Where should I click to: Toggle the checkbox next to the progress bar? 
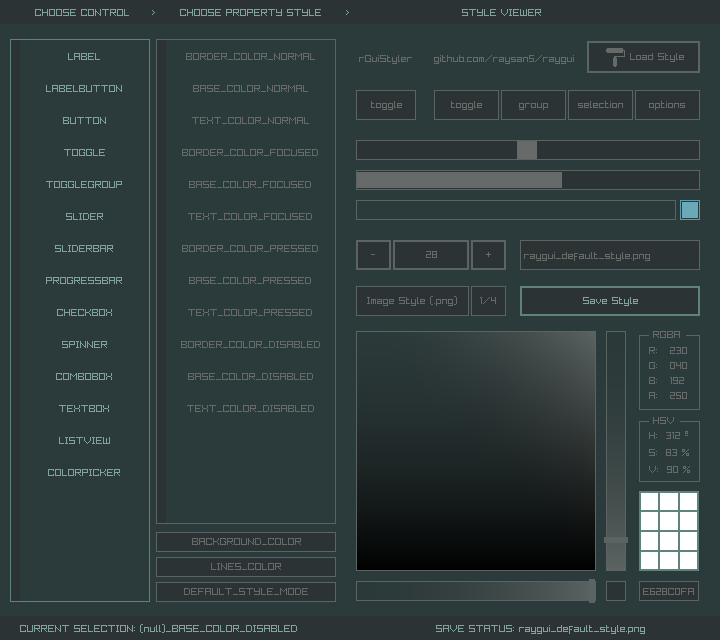pyautogui.click(x=689, y=210)
